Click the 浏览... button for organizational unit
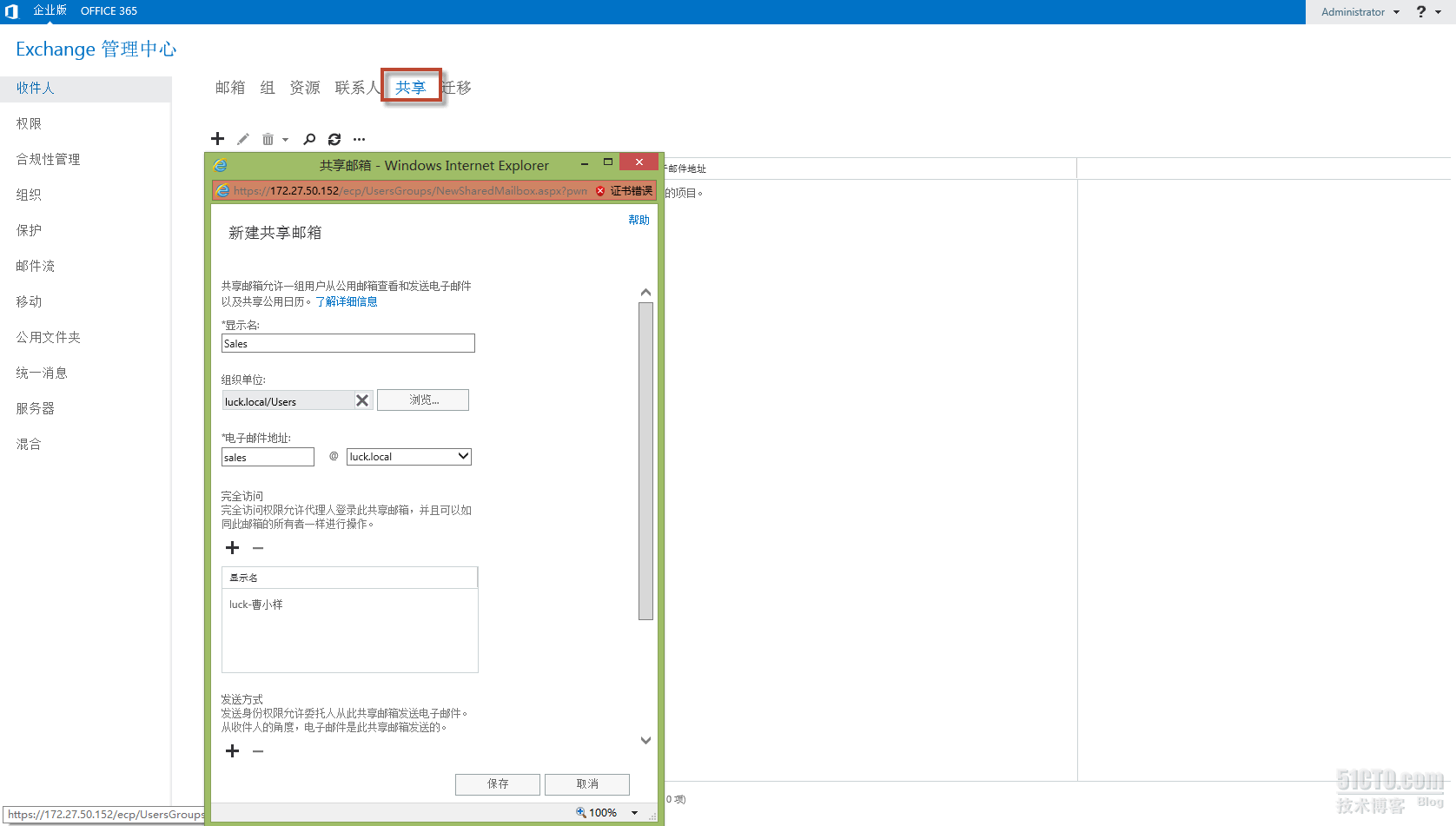This screenshot has width=1456, height=826. [x=423, y=400]
